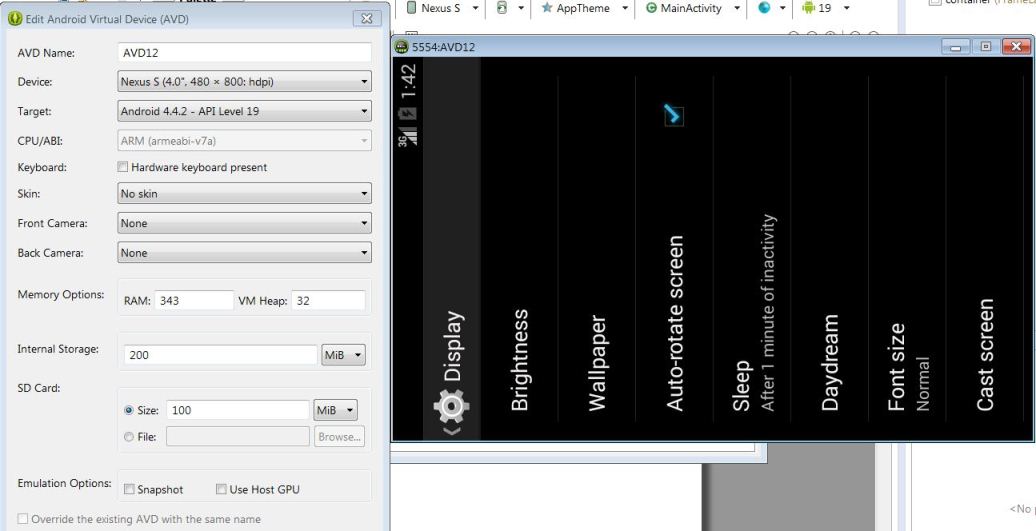This screenshot has height=531, width=1036.
Task: Open the Brightness setting in emulator
Action: (519, 258)
